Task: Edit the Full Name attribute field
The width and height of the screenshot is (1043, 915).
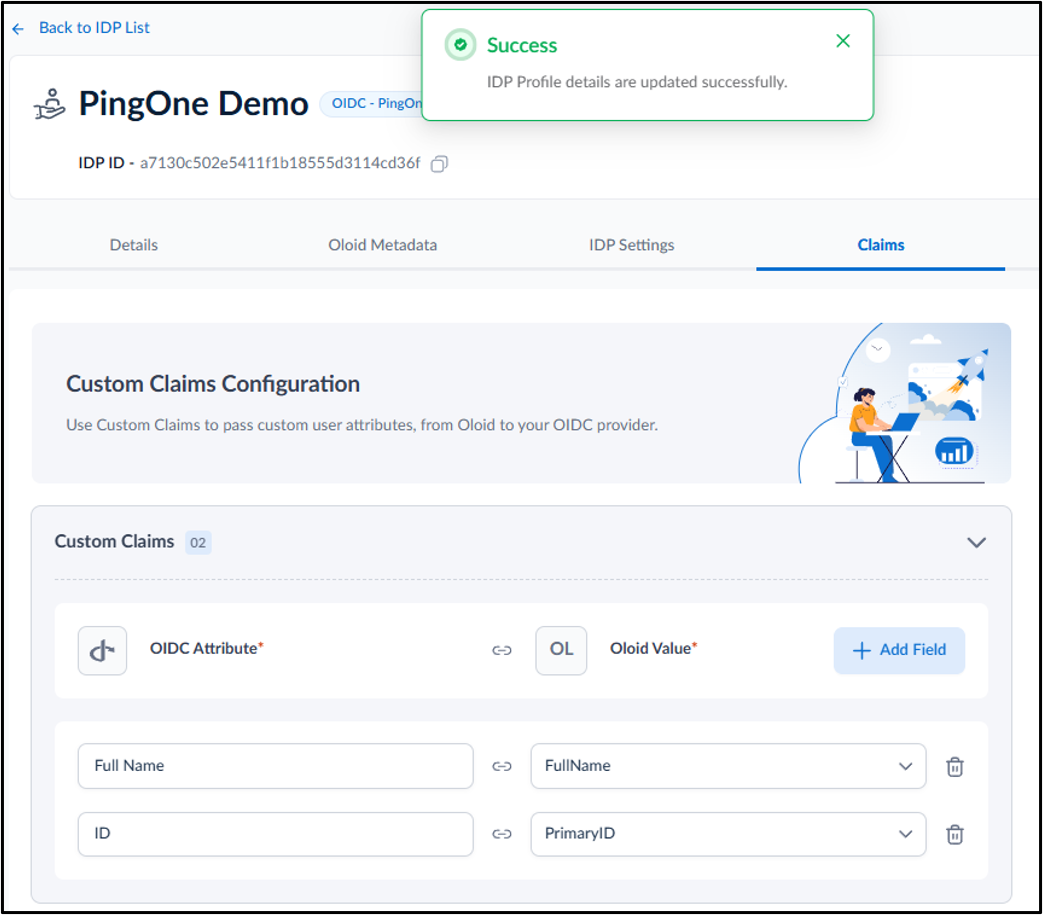Action: tap(275, 766)
